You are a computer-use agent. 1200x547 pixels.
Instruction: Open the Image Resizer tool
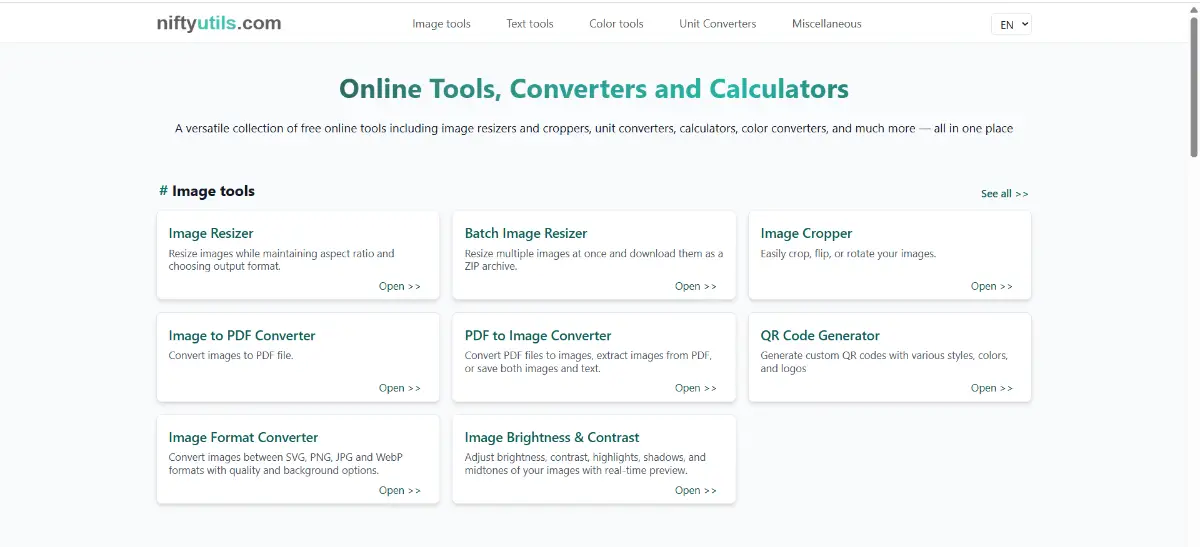coord(211,233)
